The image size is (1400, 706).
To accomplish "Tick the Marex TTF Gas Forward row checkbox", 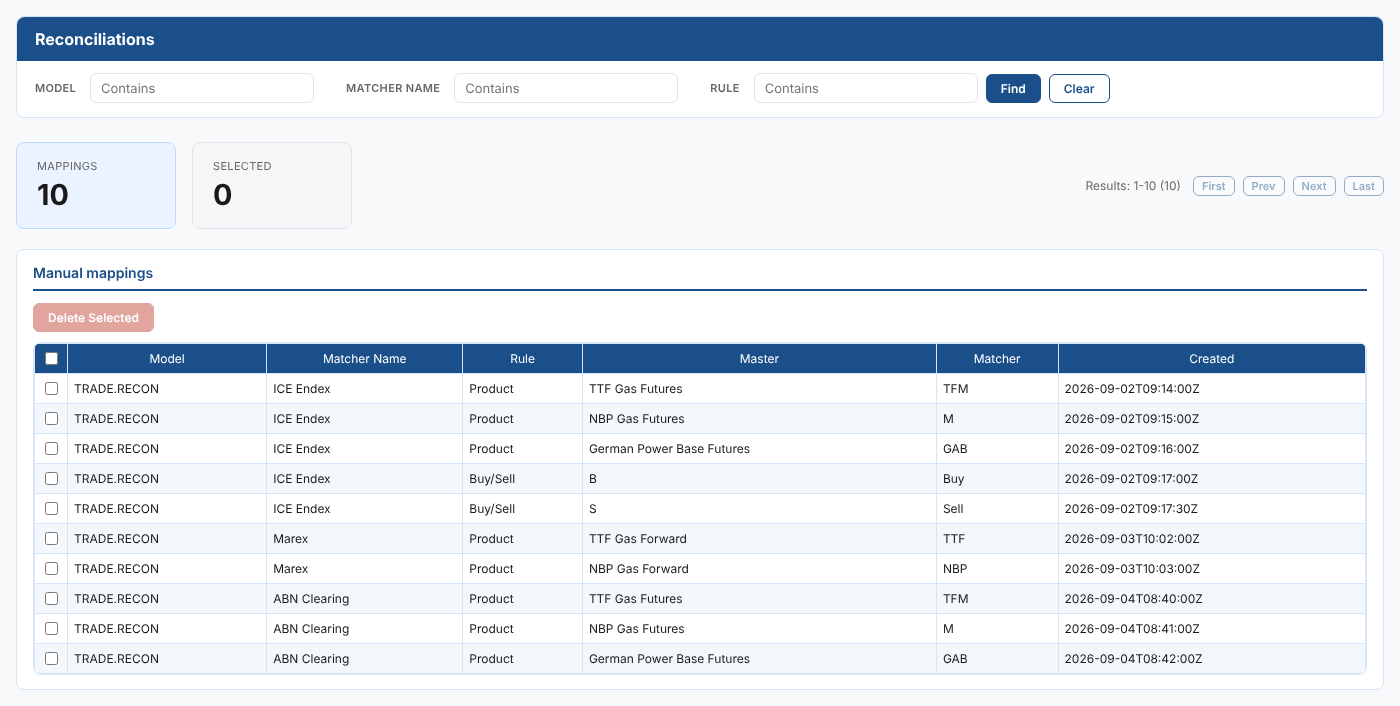I will (52, 539).
